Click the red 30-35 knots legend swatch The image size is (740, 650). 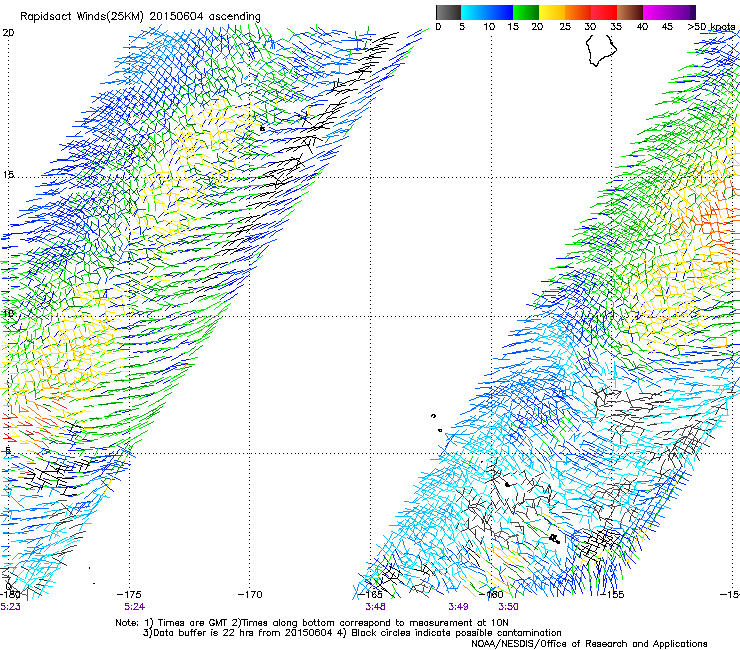coord(604,12)
